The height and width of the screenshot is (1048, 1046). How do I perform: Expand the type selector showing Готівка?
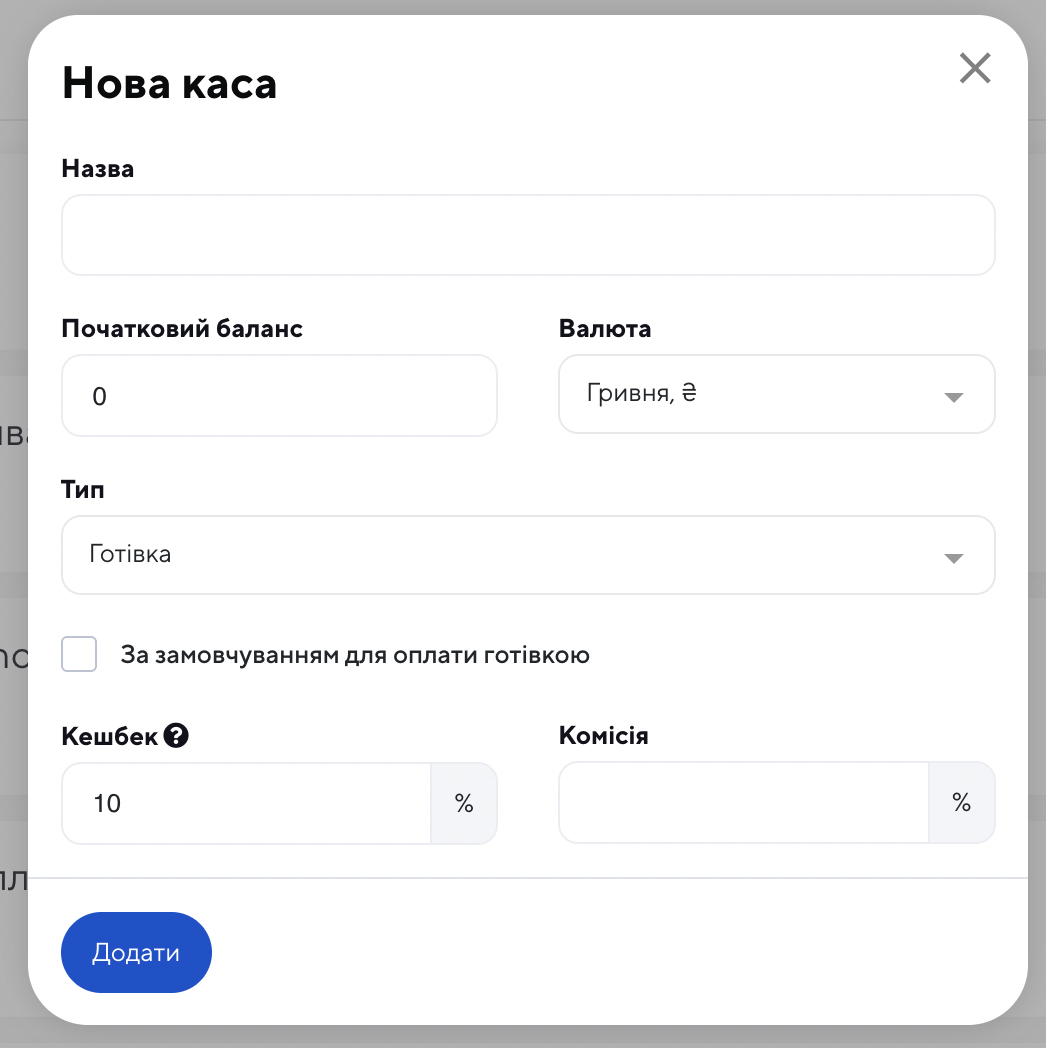[x=500, y=555]
